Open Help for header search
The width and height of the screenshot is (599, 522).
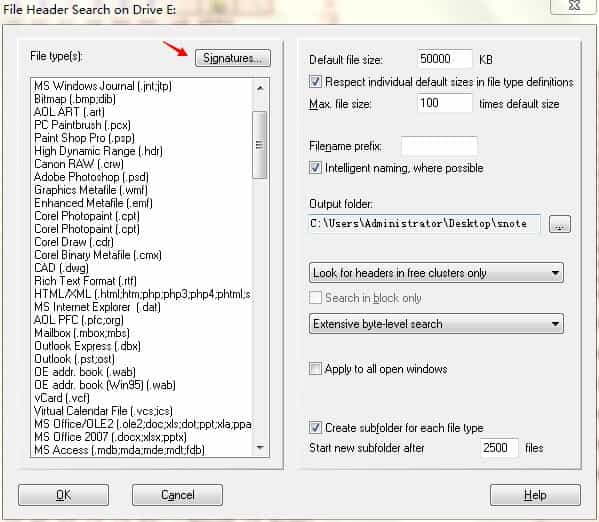point(535,495)
